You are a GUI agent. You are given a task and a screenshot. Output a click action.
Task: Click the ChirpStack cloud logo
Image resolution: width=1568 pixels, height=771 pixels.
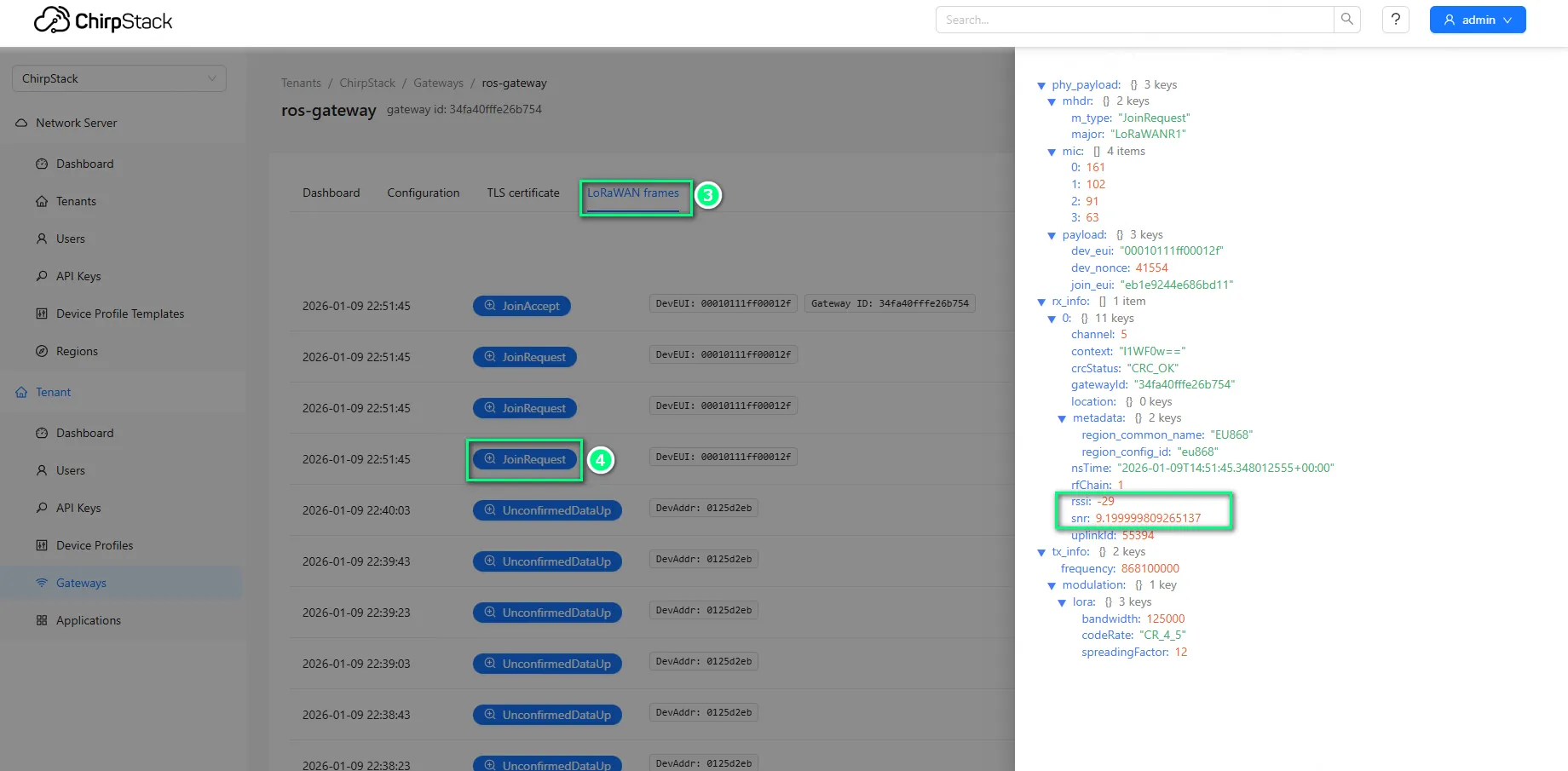pyautogui.click(x=52, y=20)
